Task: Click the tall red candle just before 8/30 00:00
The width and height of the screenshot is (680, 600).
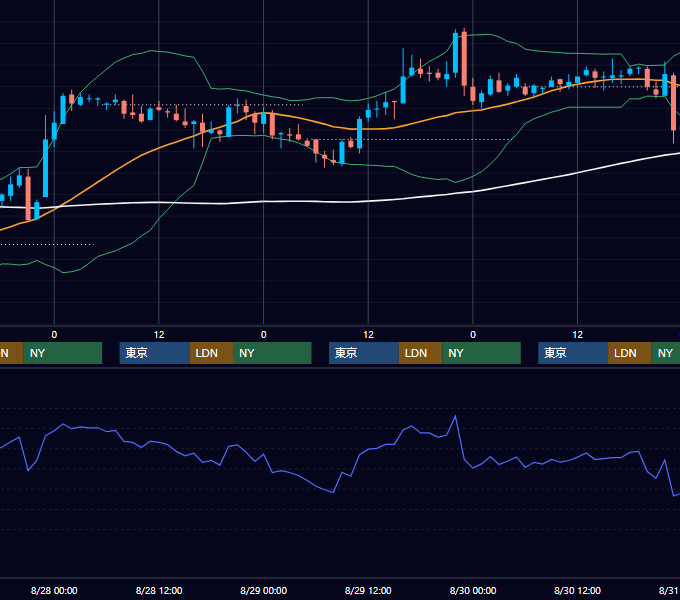Action: pyautogui.click(x=464, y=59)
